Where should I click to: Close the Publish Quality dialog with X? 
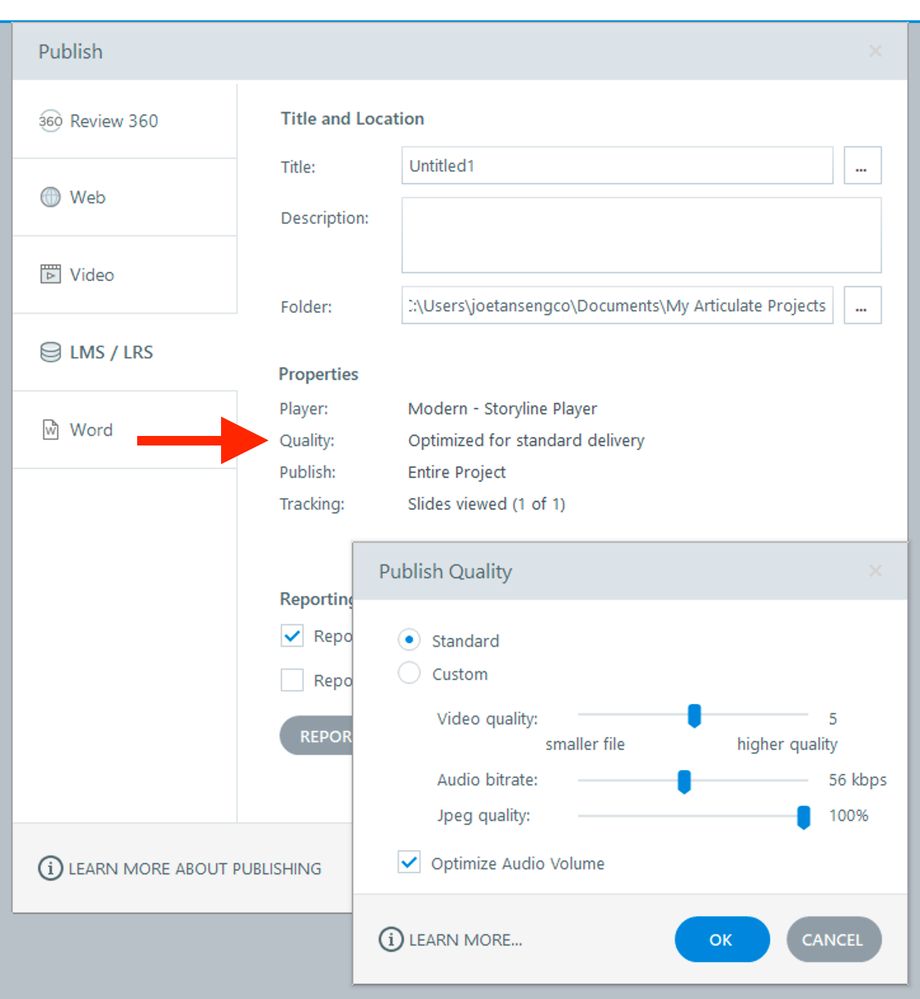click(x=875, y=571)
